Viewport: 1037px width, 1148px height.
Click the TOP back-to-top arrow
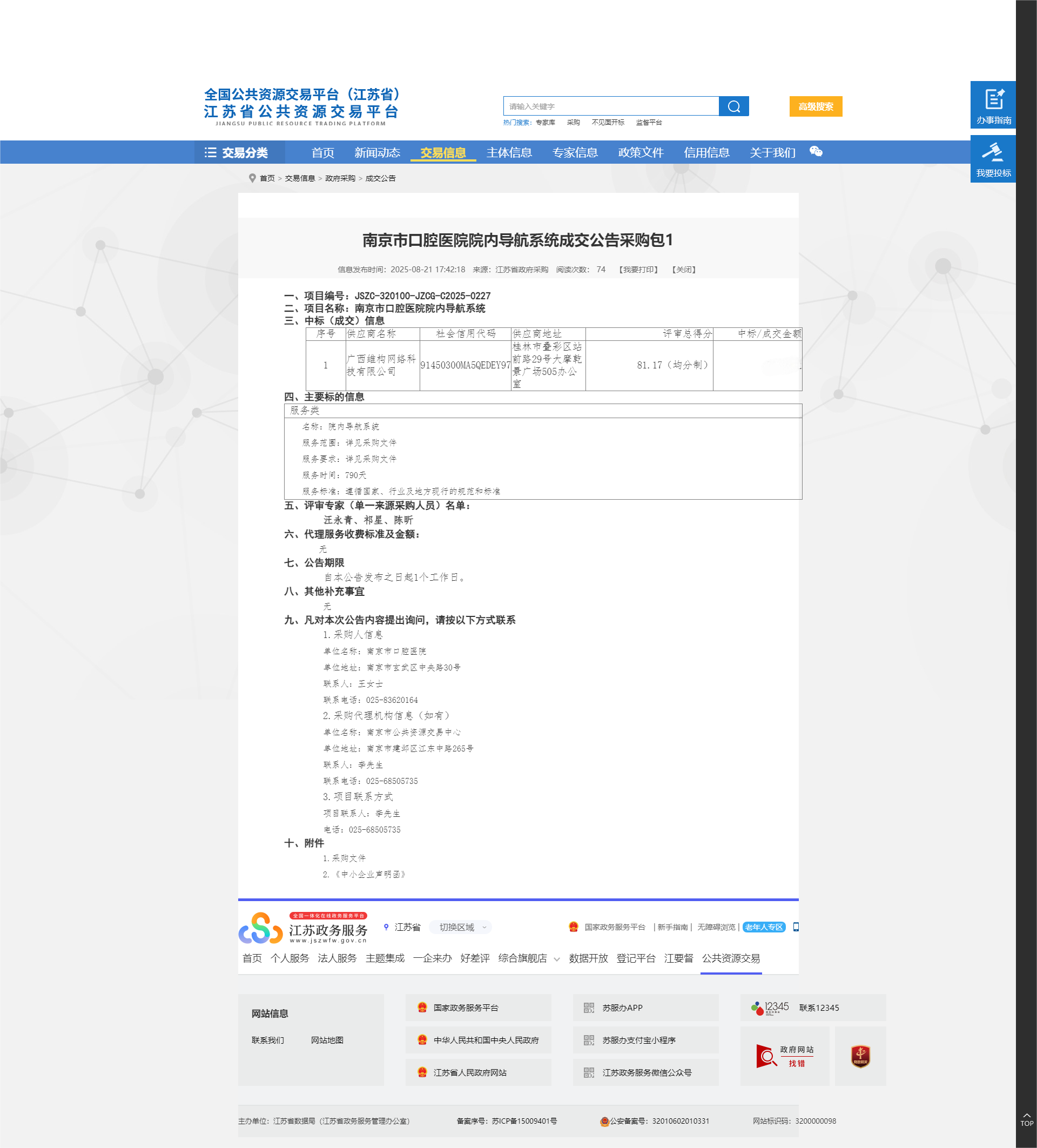coord(1026,1119)
